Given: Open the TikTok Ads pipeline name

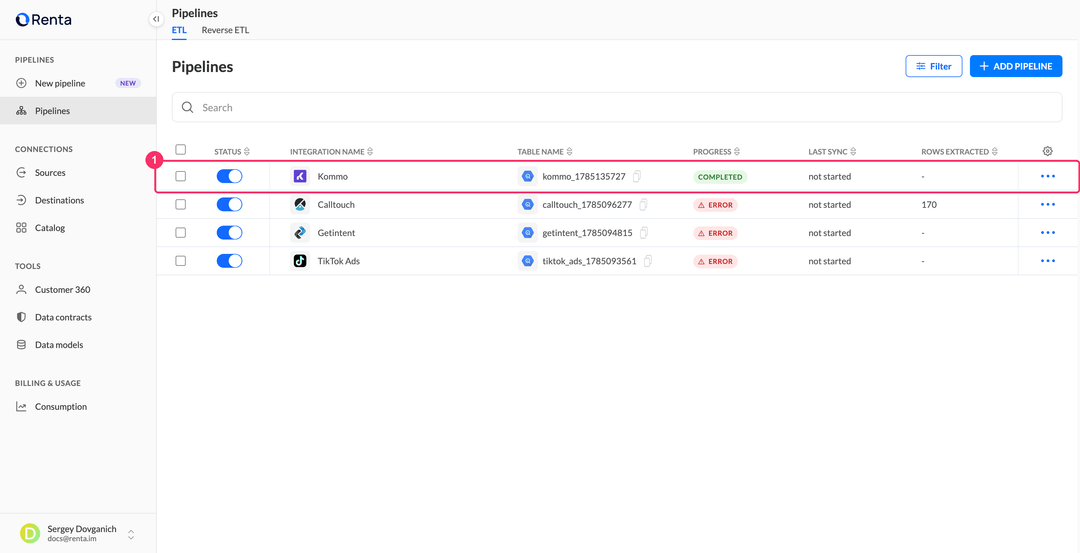Looking at the screenshot, I should (339, 262).
